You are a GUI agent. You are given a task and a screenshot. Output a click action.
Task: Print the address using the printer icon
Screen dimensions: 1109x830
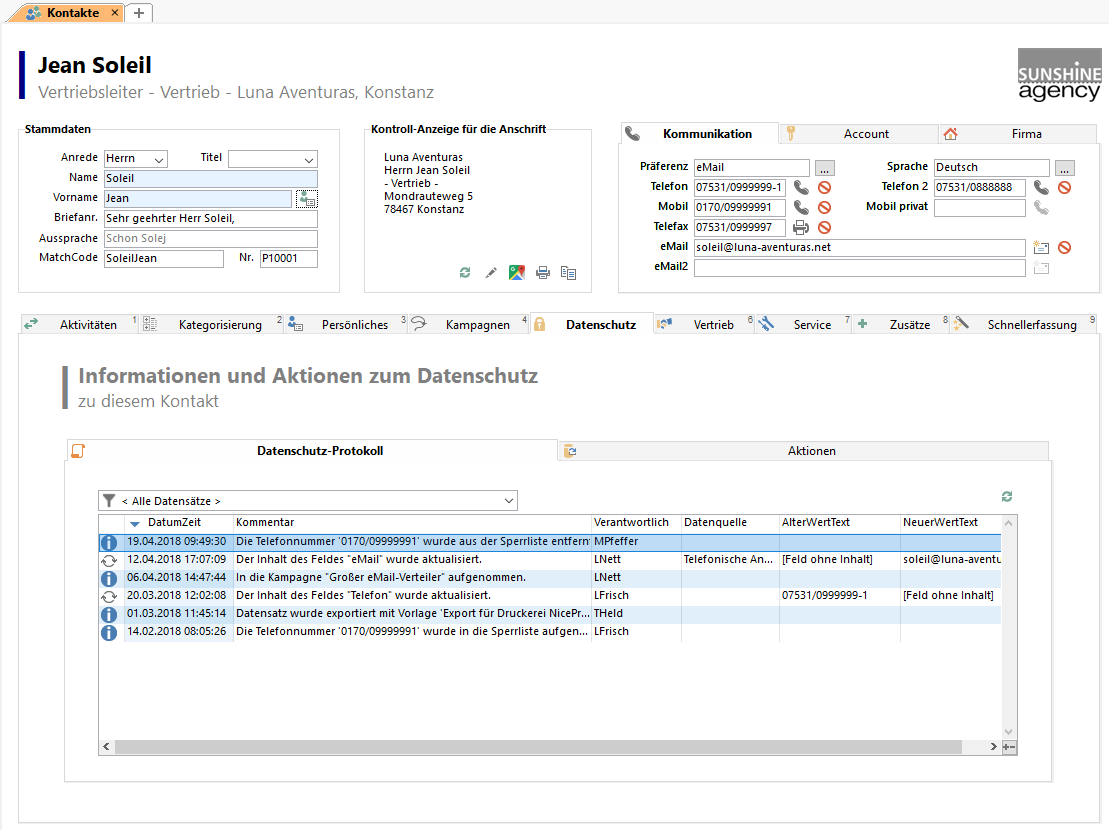click(543, 272)
